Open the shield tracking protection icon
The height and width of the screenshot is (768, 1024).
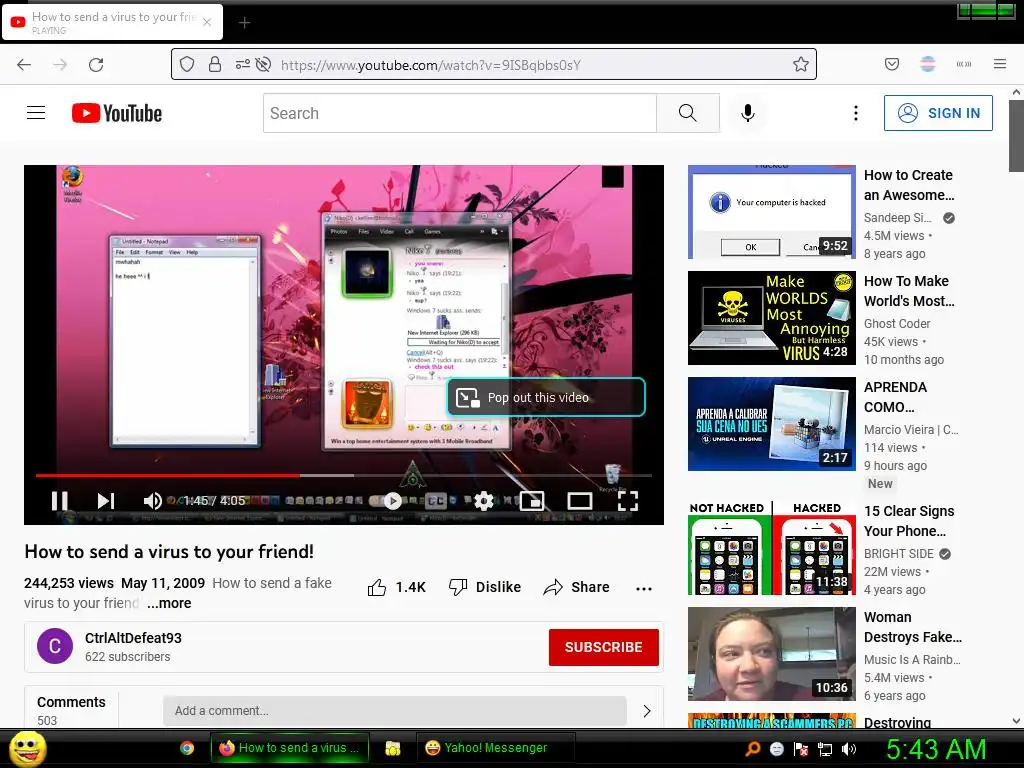coord(187,64)
